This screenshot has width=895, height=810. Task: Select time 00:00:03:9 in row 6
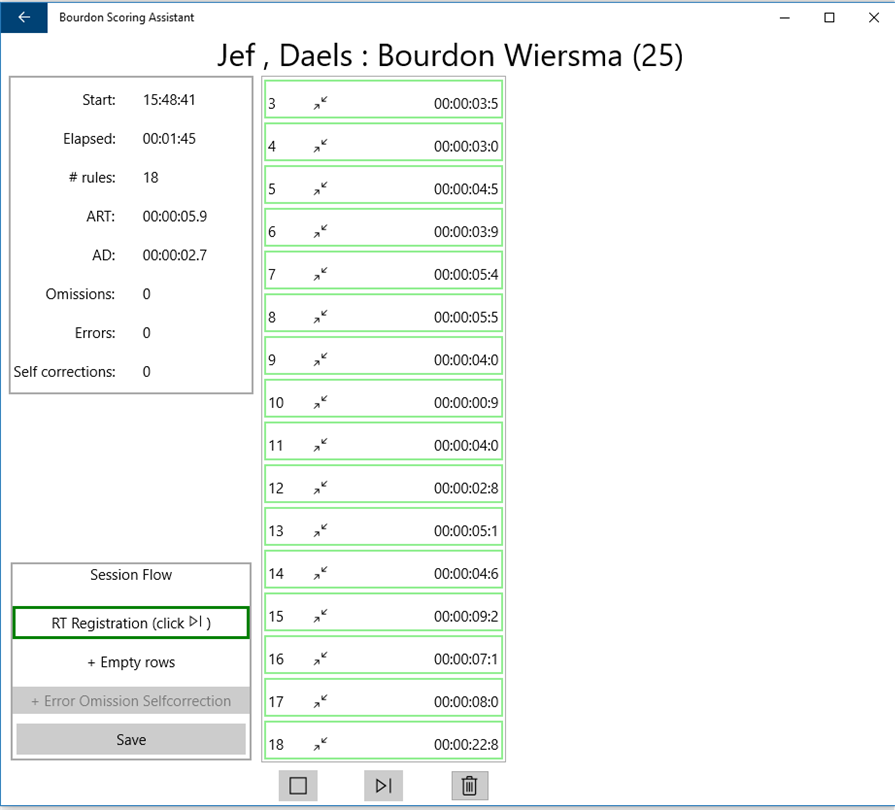(466, 232)
